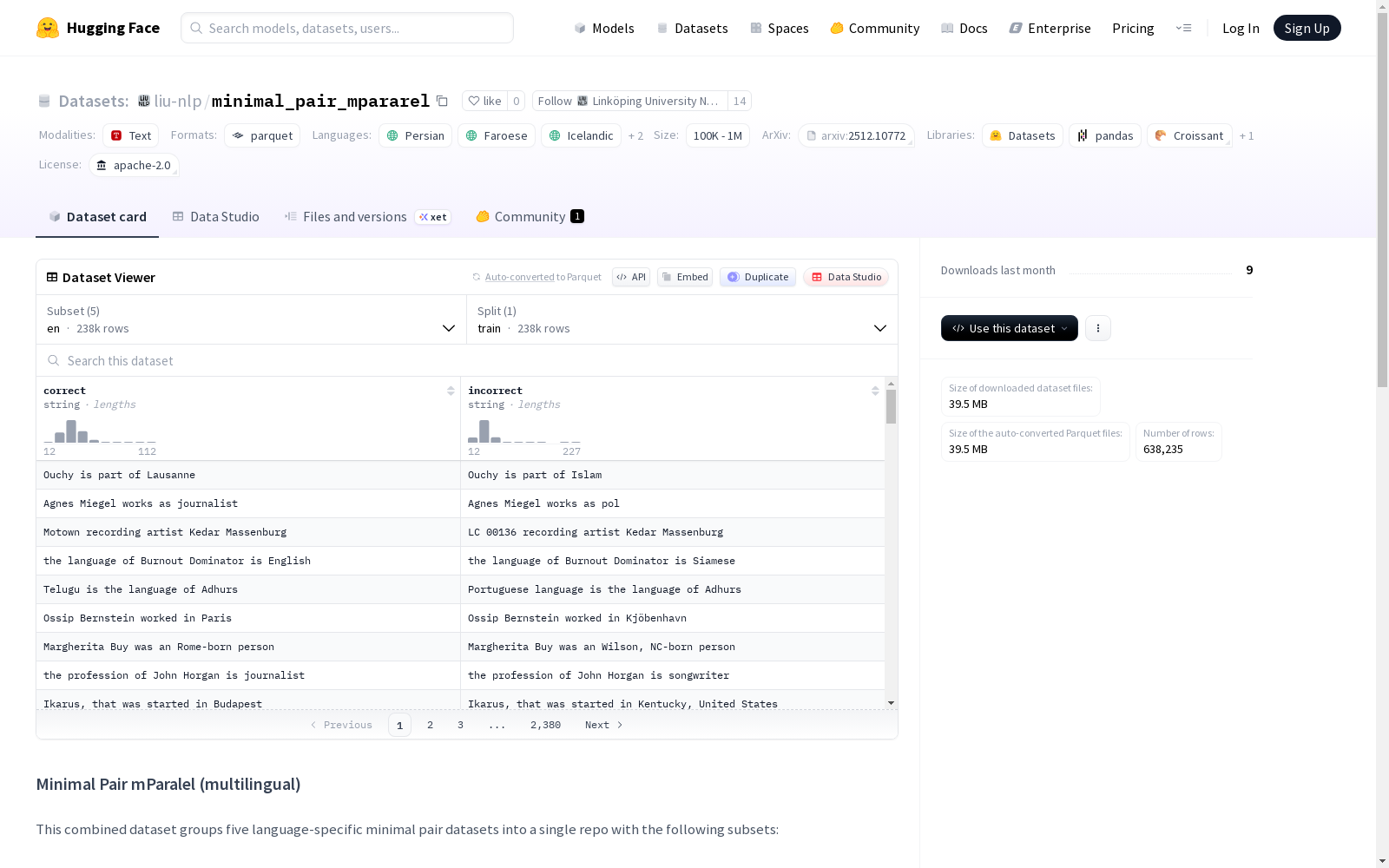Screen dimensions: 1389x868
Task: Open the arxiv:2512.10772 tag
Action: coord(856,135)
